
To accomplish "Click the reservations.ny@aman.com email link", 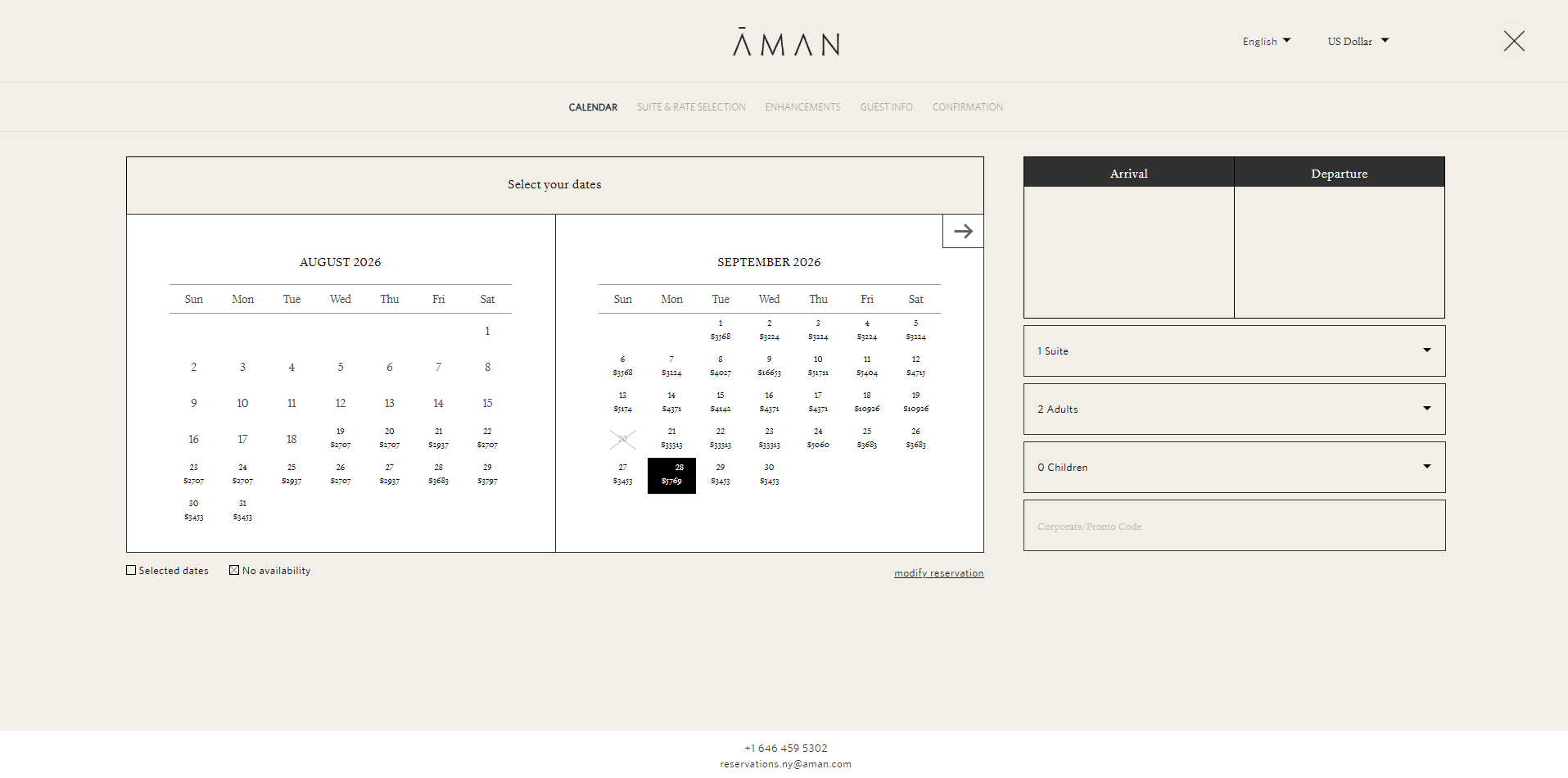I will tap(785, 764).
